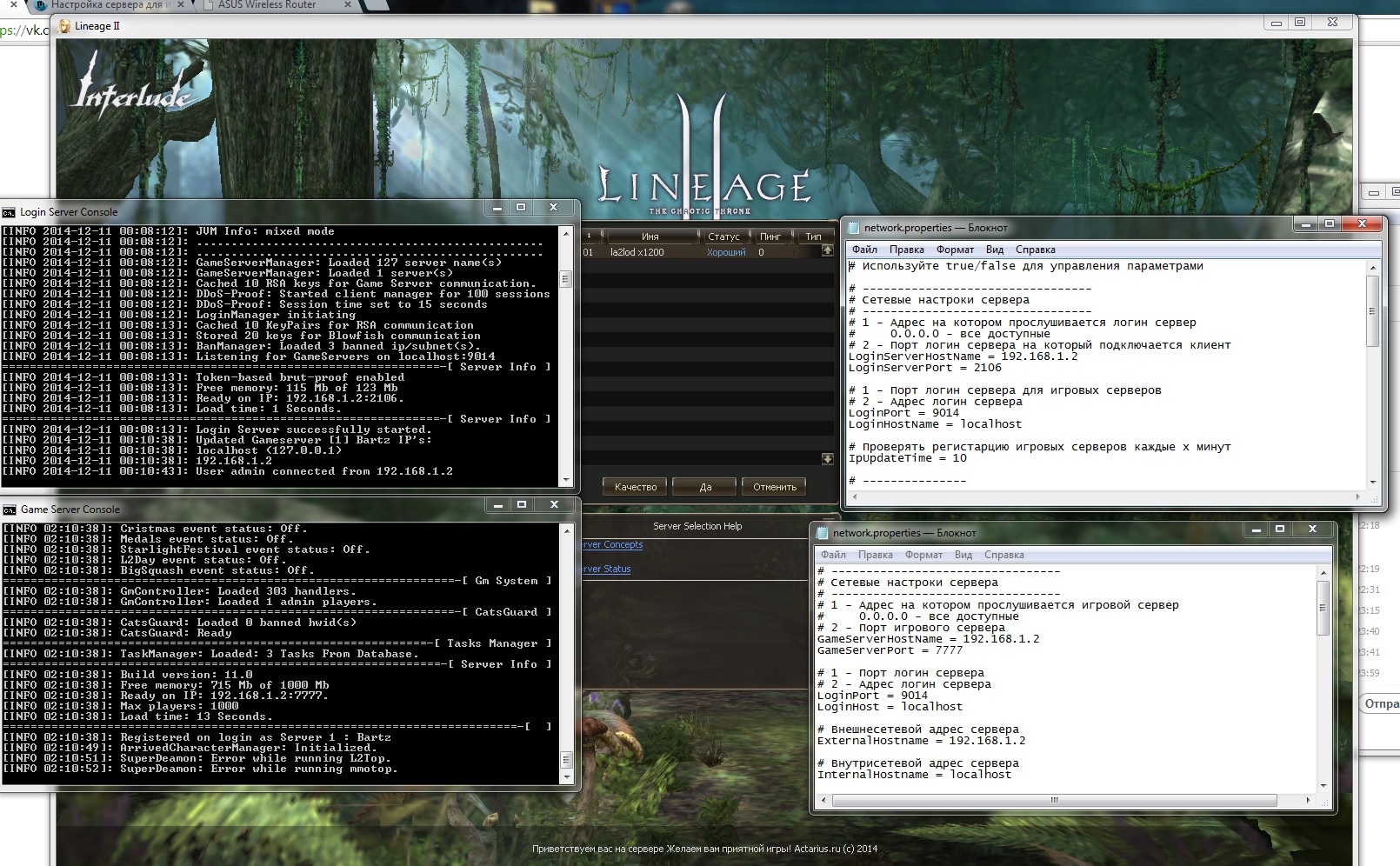This screenshot has width=1400, height=866.
Task: Click the GameServerPort = 7777 line
Action: point(890,650)
